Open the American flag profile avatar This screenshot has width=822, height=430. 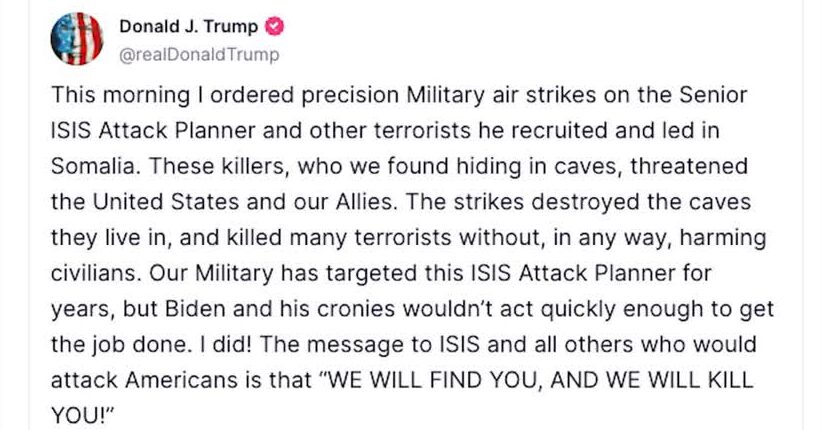pyautogui.click(x=77, y=39)
